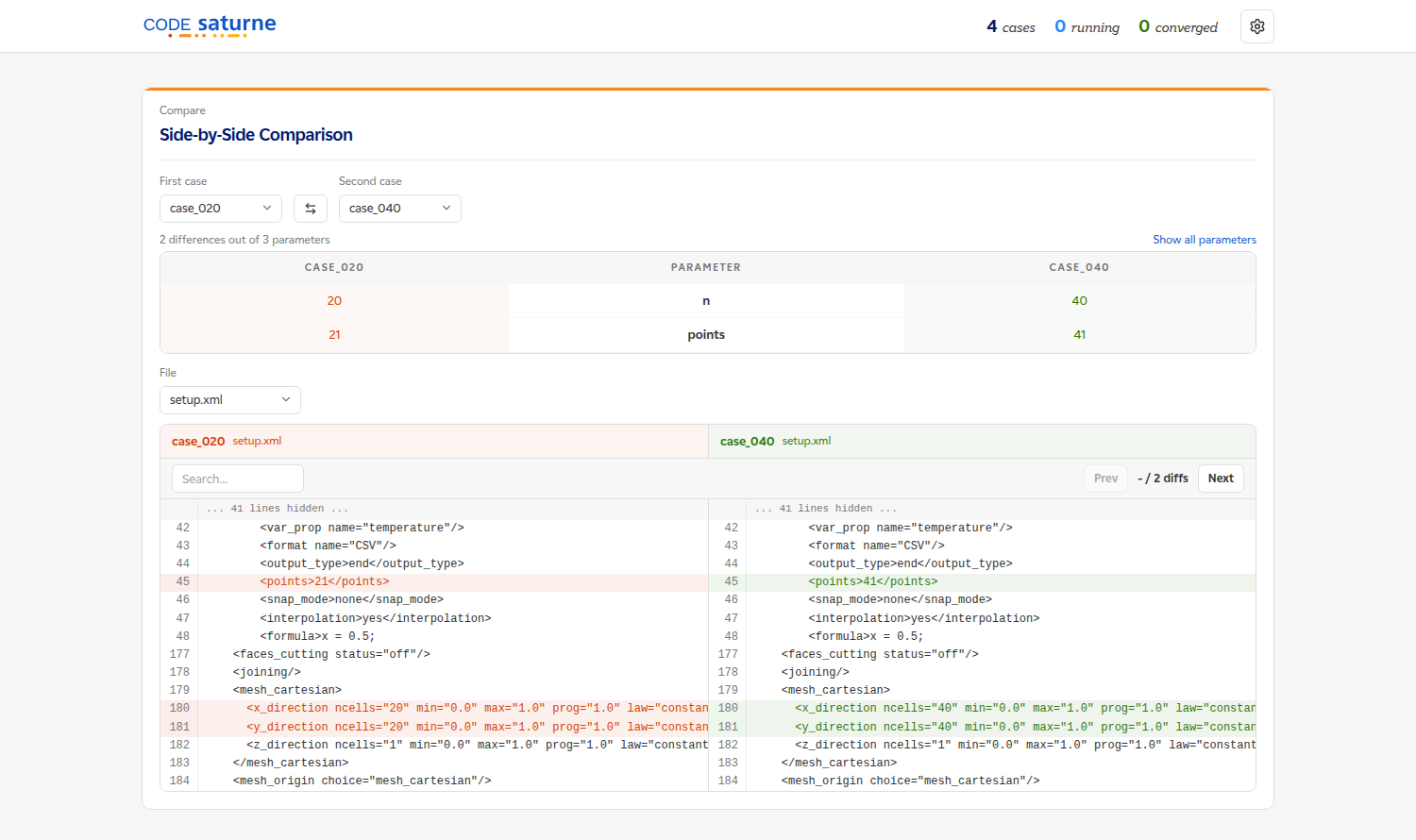Click parameter name n
Screen dimensions: 1416x840
[x=706, y=301]
